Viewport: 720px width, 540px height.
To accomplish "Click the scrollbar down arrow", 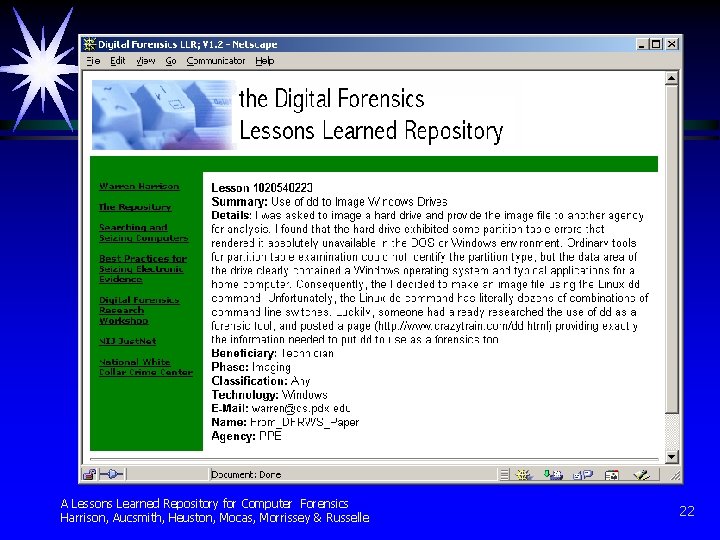I will [671, 456].
